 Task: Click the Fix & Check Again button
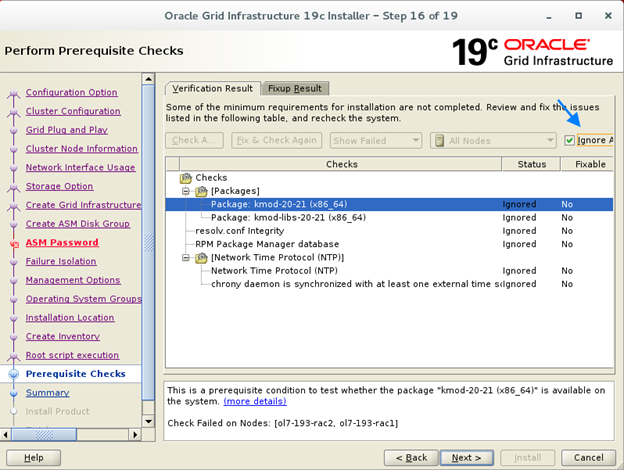pos(277,140)
